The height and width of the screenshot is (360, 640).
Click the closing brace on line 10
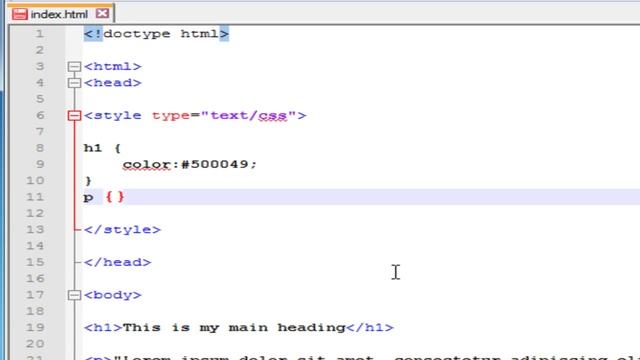coord(89,181)
